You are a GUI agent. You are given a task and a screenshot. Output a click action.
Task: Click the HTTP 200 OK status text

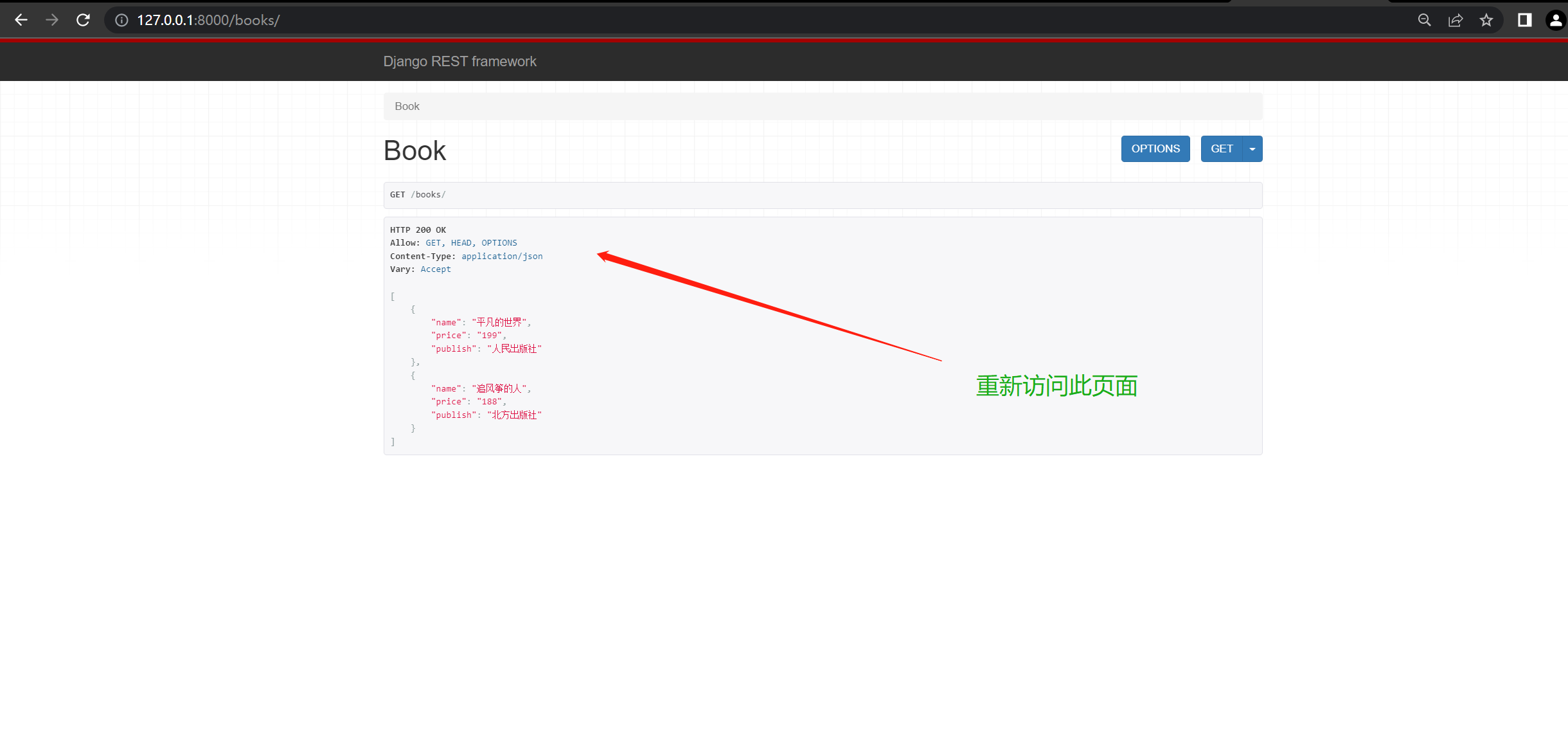point(418,230)
